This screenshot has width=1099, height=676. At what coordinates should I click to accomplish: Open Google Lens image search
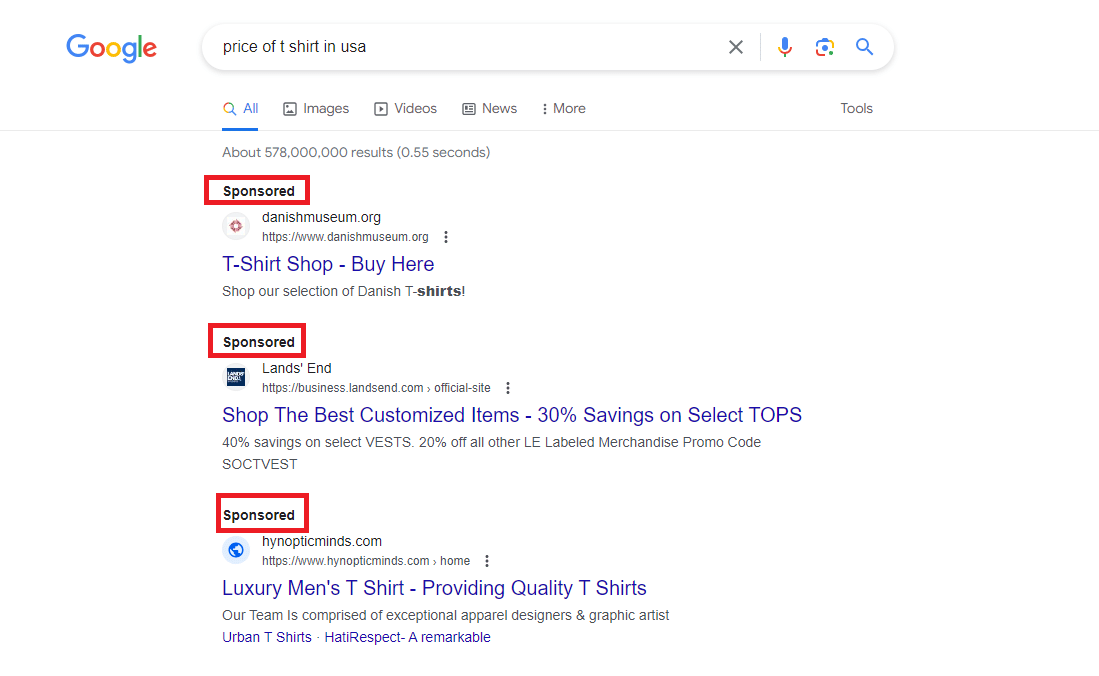point(824,47)
